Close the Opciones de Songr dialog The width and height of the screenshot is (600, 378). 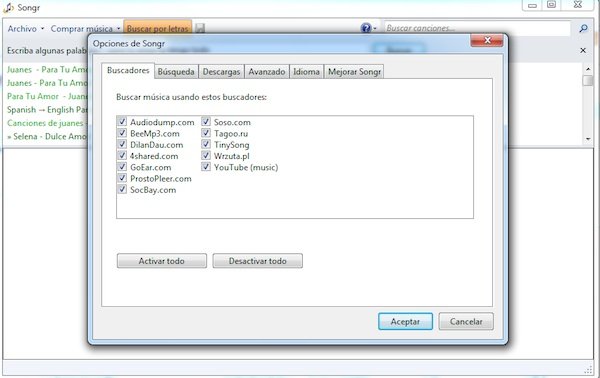coord(487,40)
